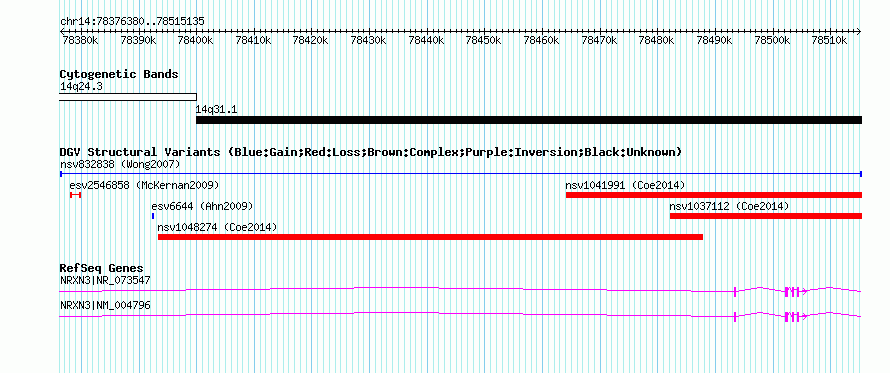Click the chr14:78376380..78515135 coordinate label
The height and width of the screenshot is (373, 890).
[132, 22]
